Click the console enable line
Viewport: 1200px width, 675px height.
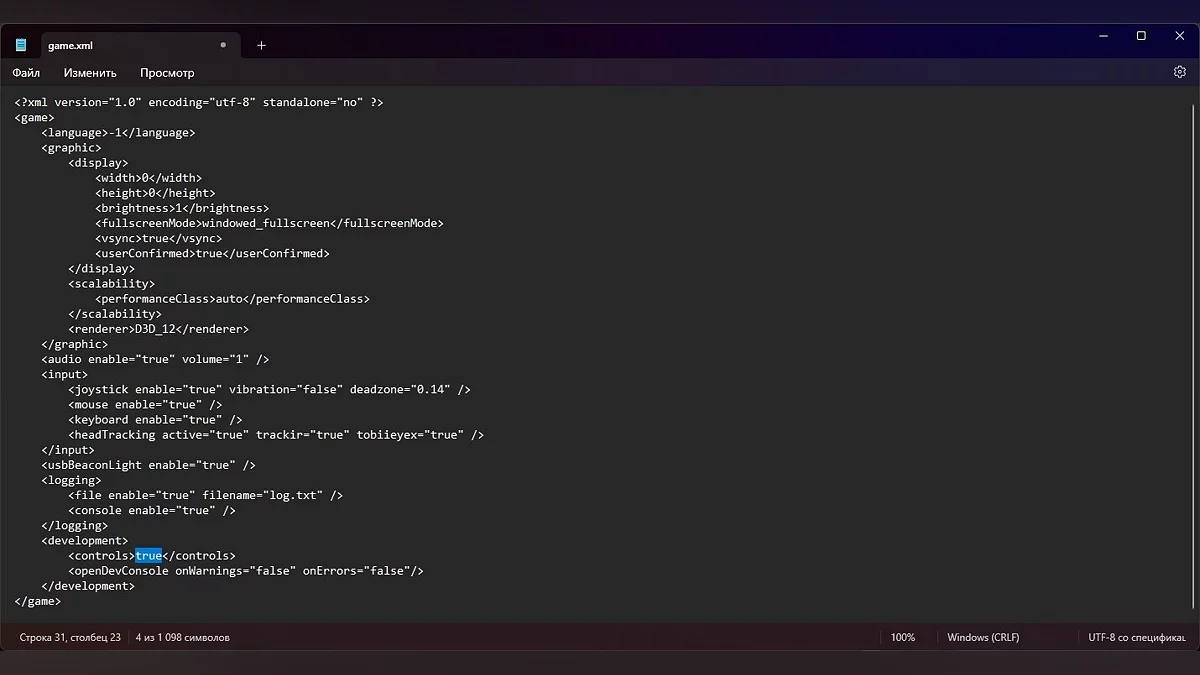click(152, 510)
